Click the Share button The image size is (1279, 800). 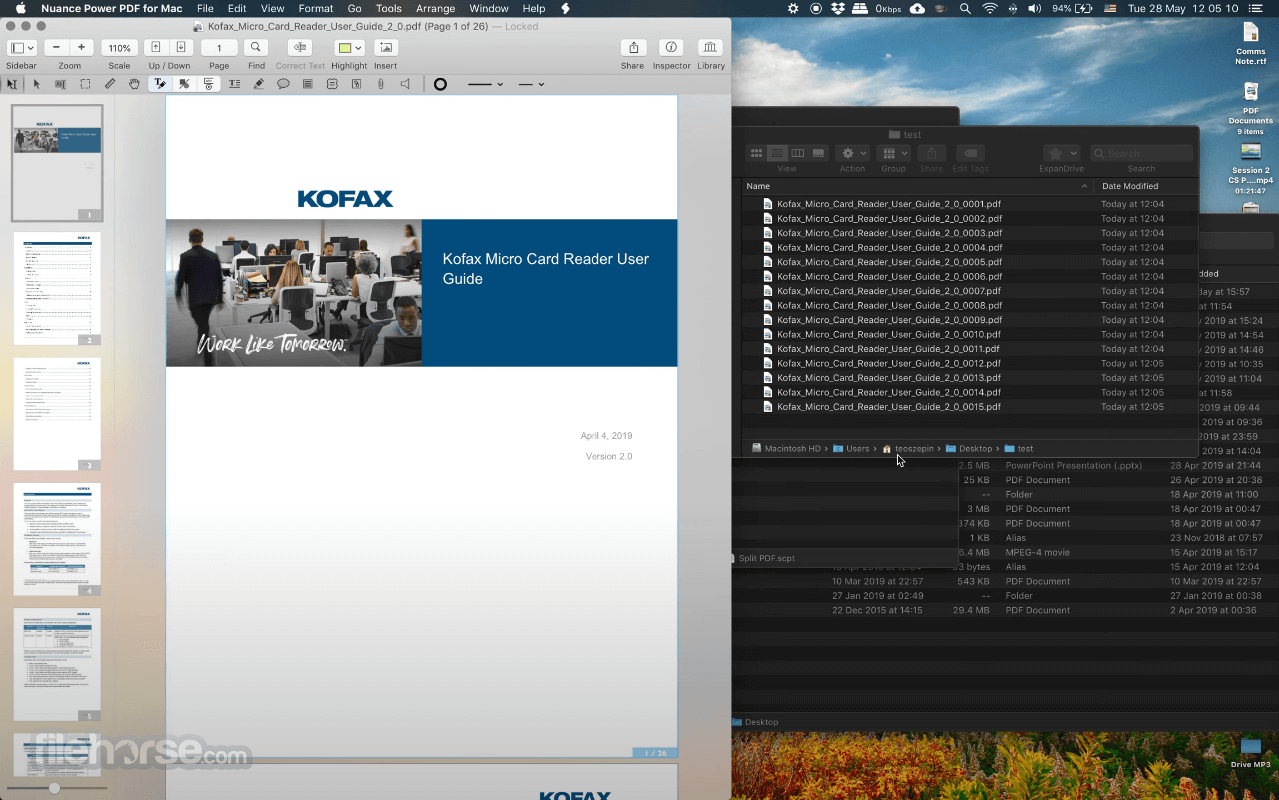632,48
